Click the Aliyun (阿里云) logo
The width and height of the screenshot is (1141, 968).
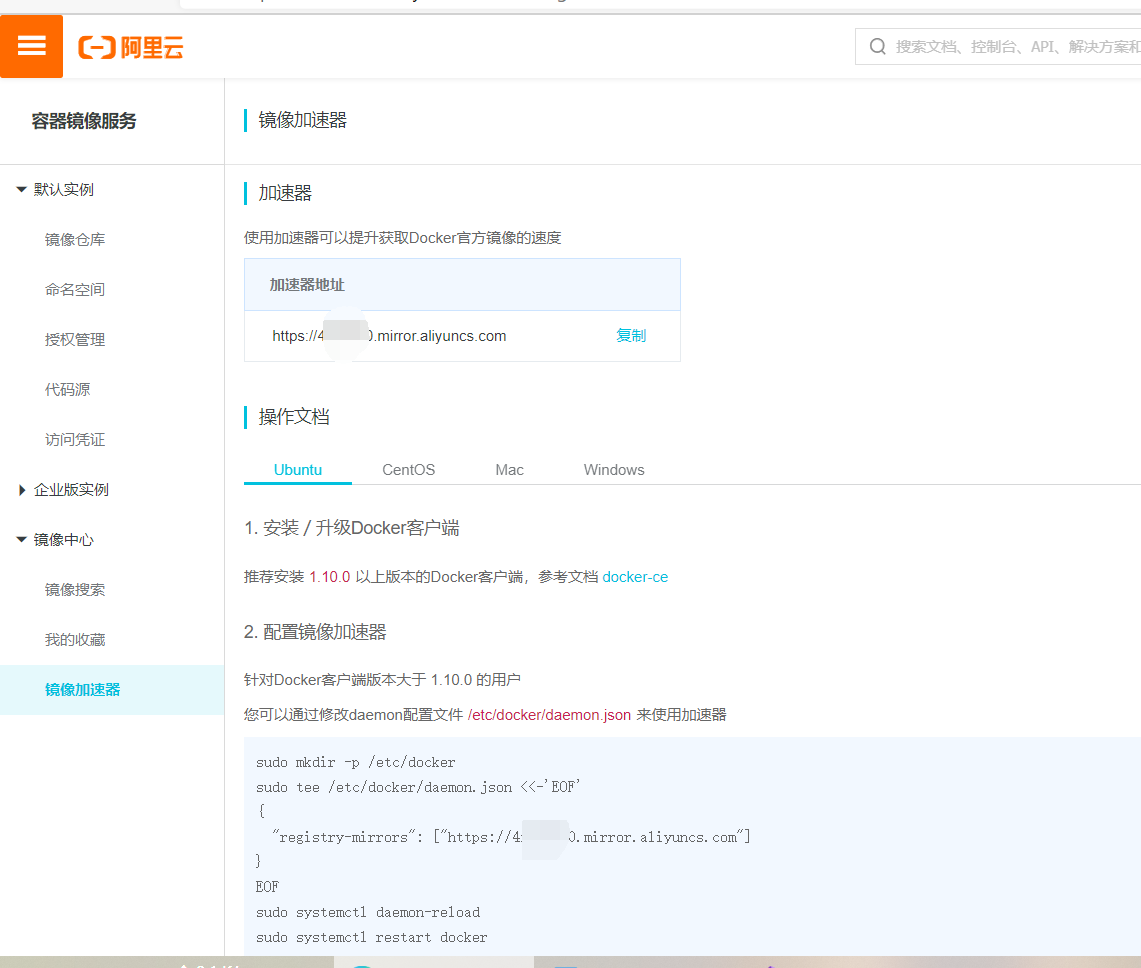[130, 46]
